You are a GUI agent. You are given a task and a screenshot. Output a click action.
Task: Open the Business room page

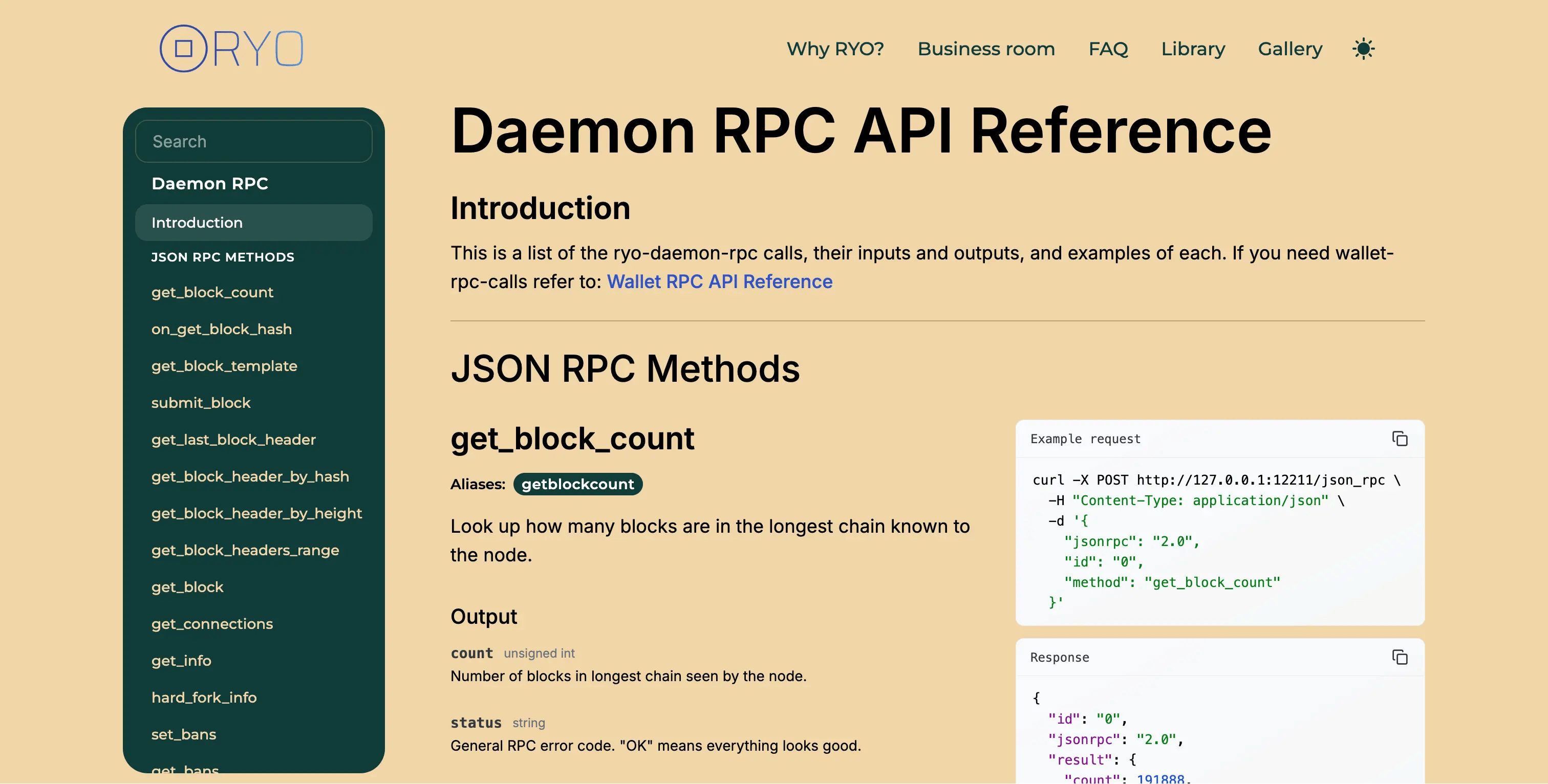tap(986, 49)
